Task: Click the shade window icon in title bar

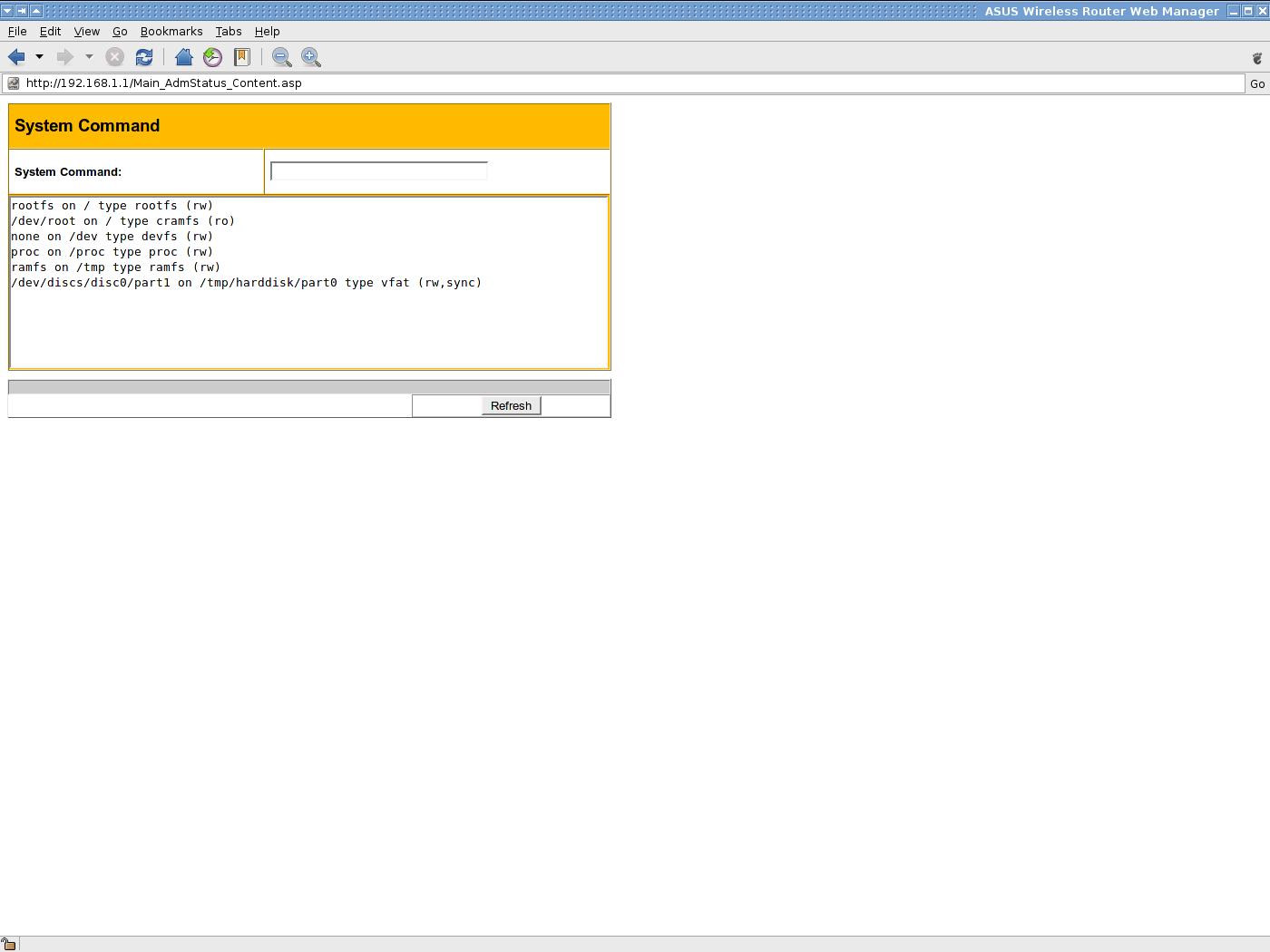Action: 36,11
